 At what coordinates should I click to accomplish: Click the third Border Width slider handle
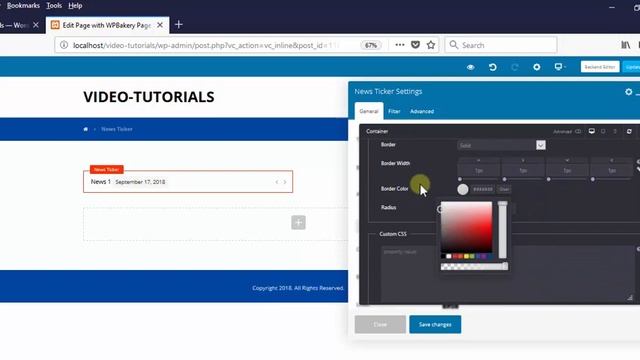(549, 179)
